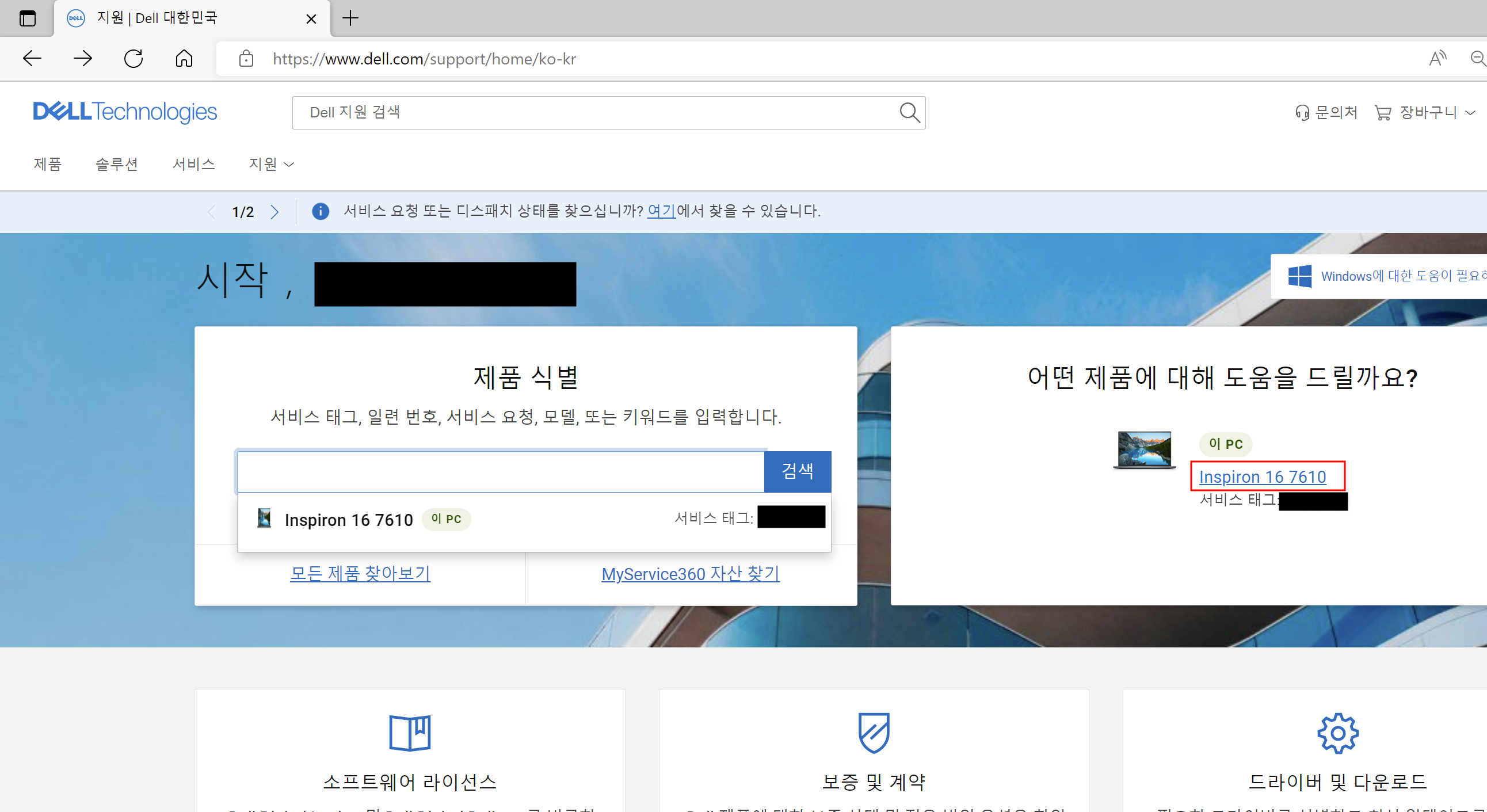This screenshot has height=812, width=1487.
Task: Go to next notification with right chevron
Action: tap(274, 212)
